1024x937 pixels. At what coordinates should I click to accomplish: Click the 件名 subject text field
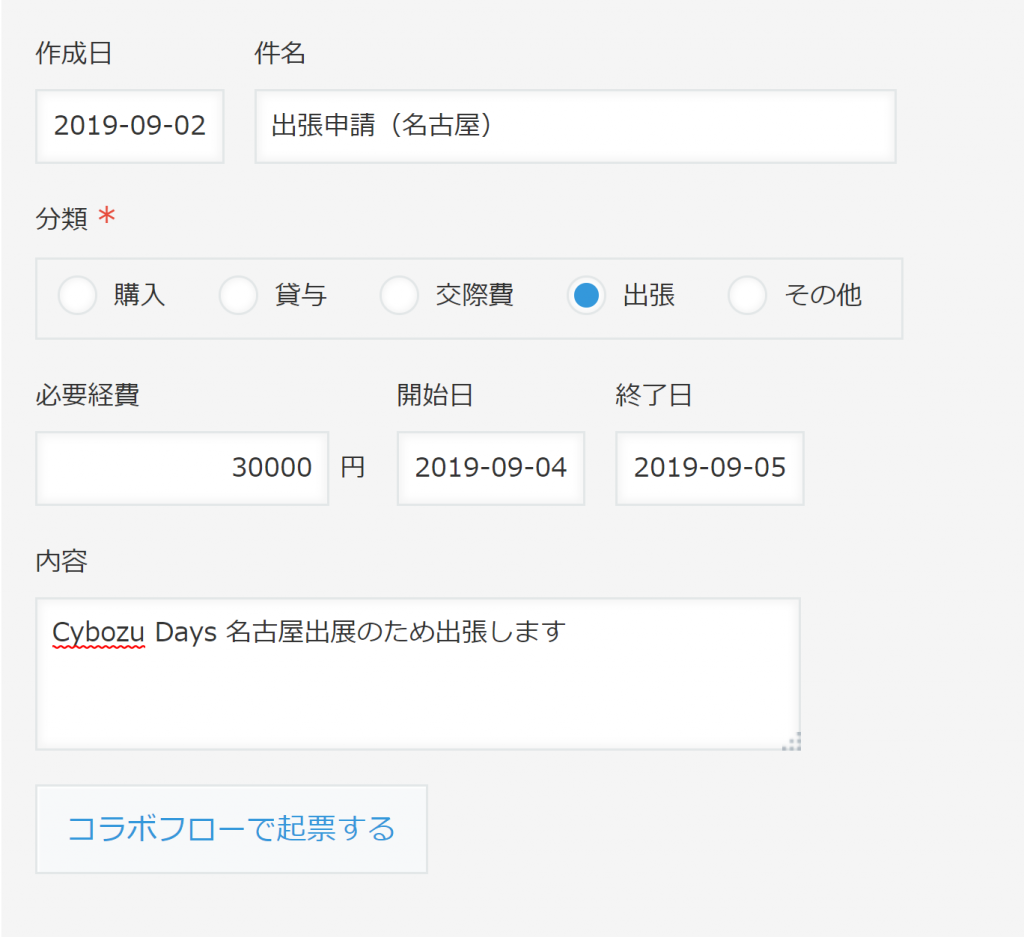click(575, 126)
